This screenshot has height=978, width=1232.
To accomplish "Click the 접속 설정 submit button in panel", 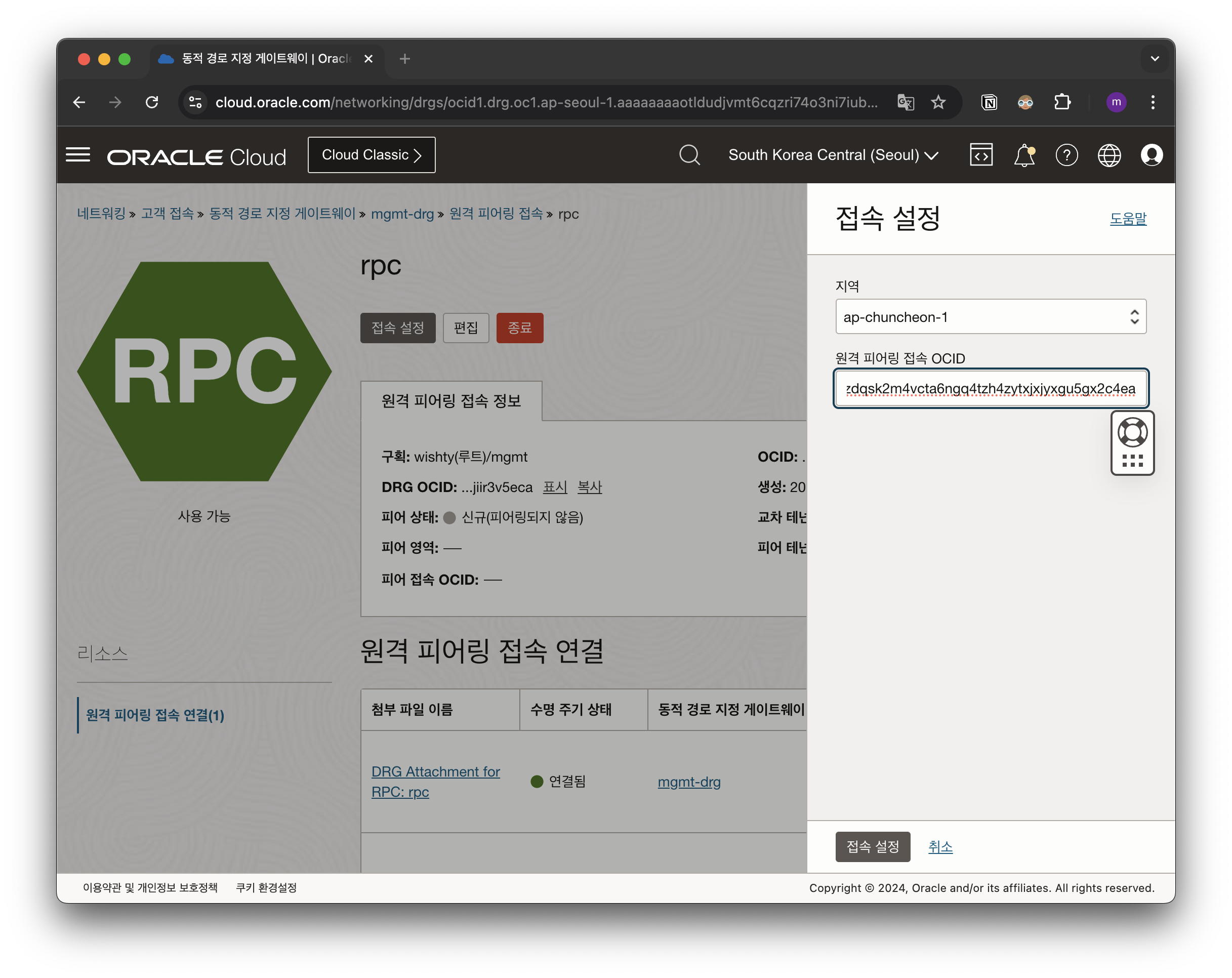I will tap(872, 846).
